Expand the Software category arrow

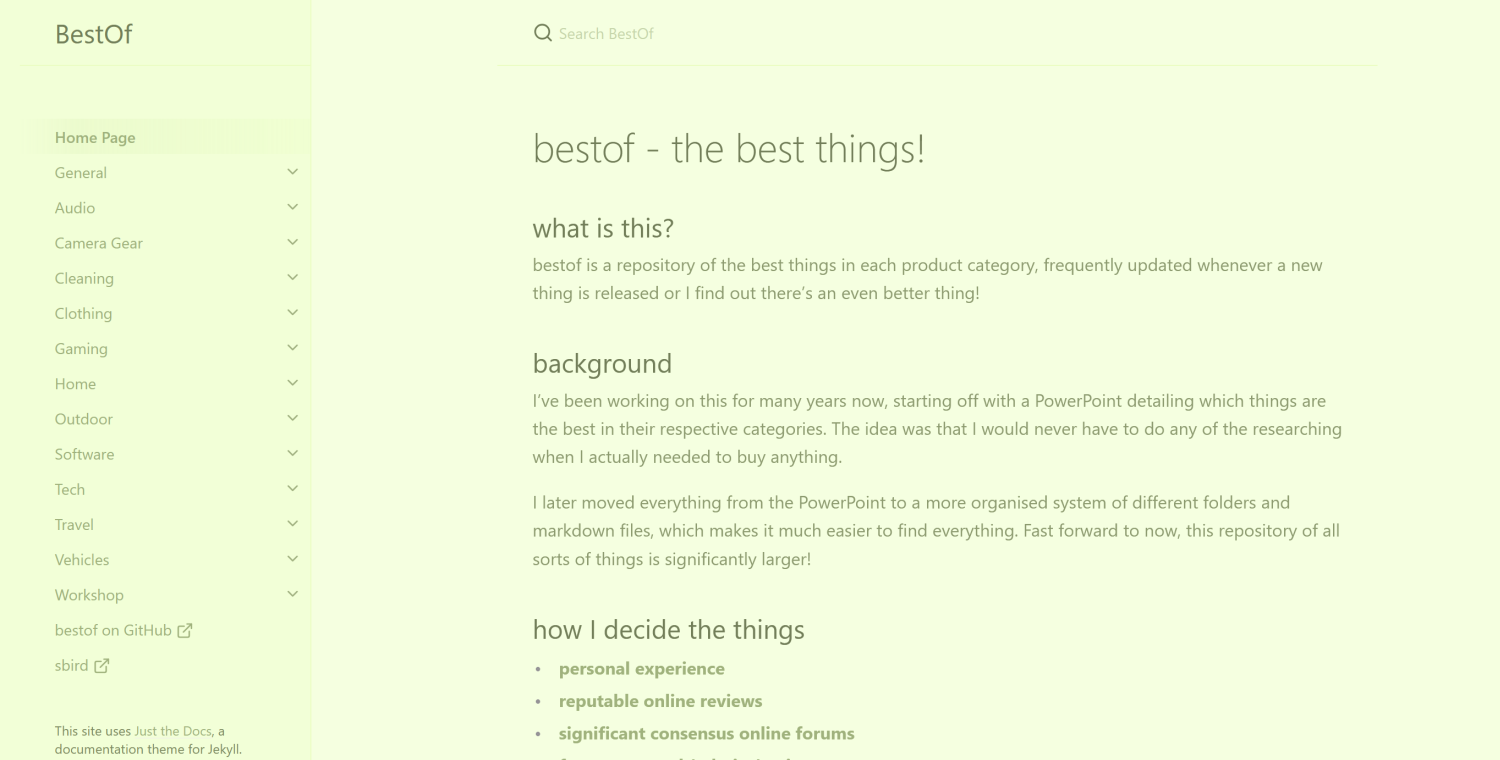(x=292, y=453)
